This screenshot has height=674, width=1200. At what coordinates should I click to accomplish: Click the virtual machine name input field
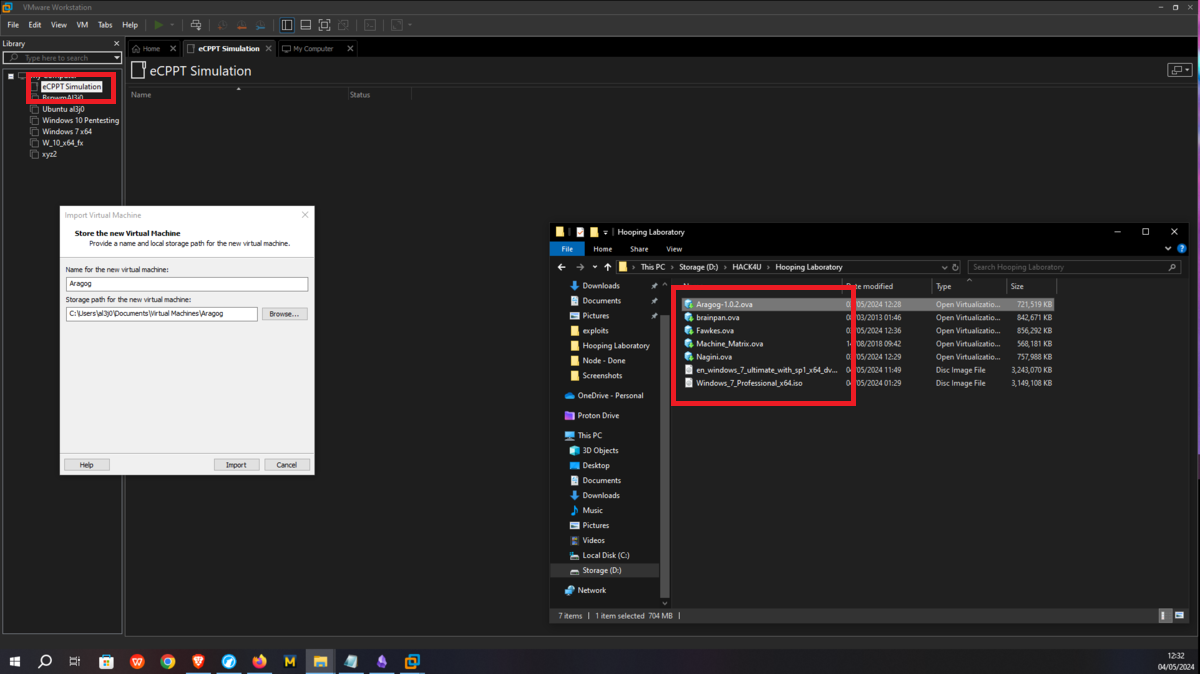coord(187,284)
